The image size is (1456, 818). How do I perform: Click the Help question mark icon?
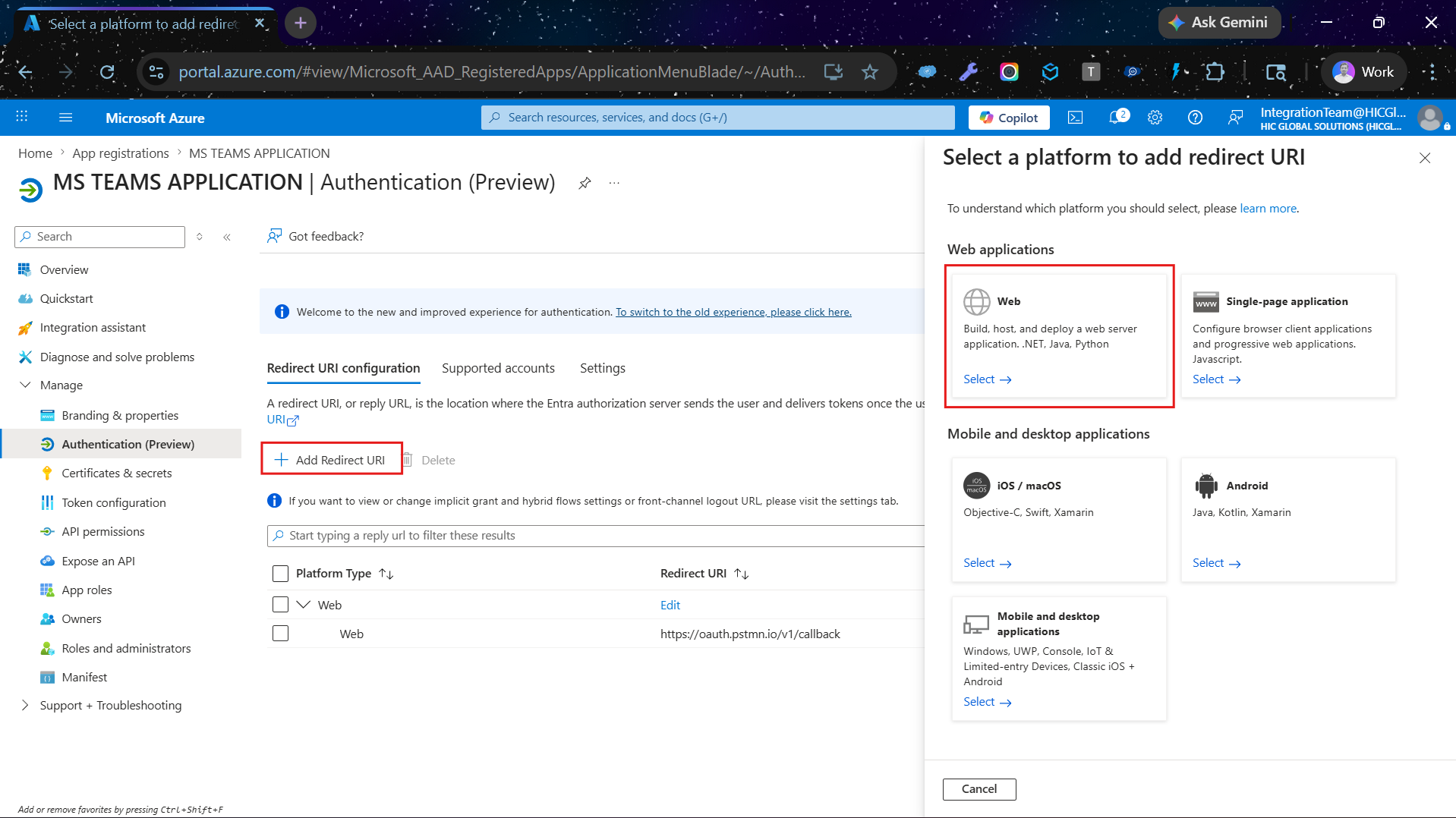pos(1195,118)
